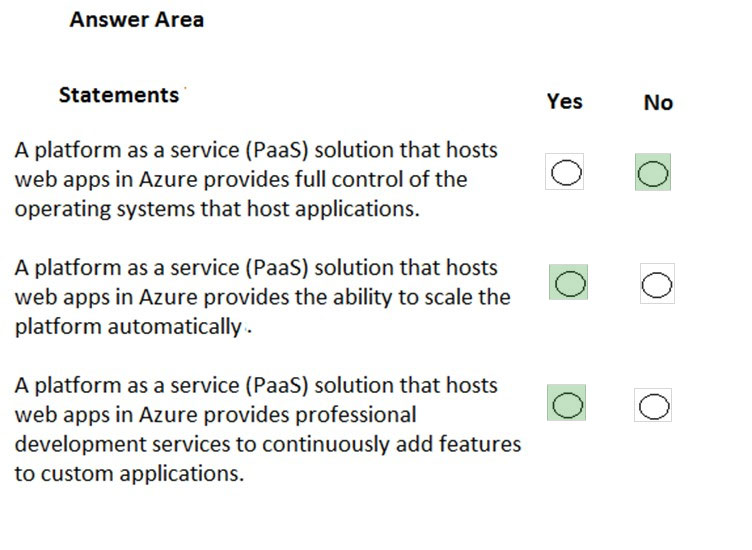This screenshot has width=752, height=550.
Task: Click the first statement's opening line about PaaS
Action: pos(256,151)
